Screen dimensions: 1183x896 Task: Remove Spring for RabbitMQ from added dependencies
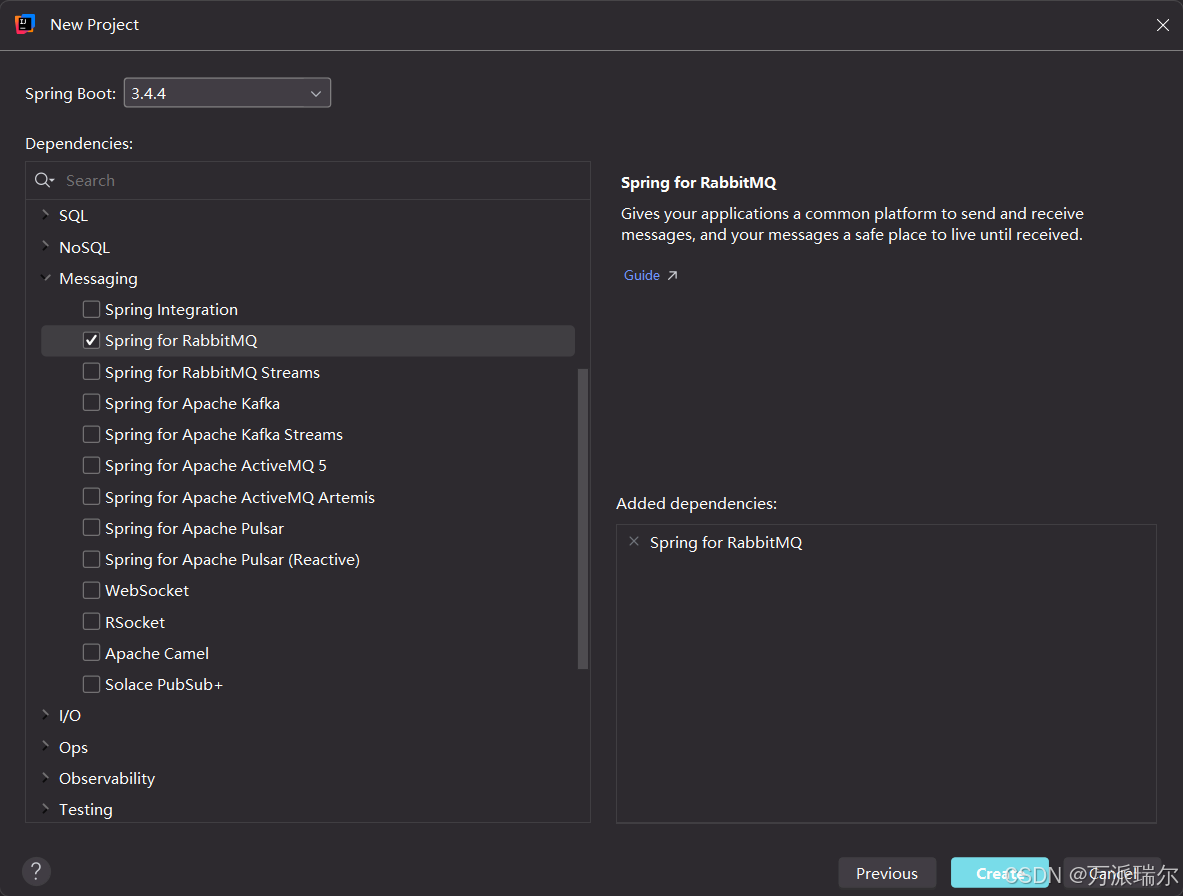tap(634, 542)
